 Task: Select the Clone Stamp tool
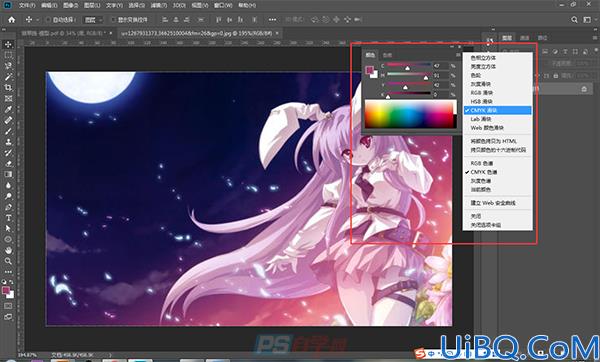click(8, 142)
